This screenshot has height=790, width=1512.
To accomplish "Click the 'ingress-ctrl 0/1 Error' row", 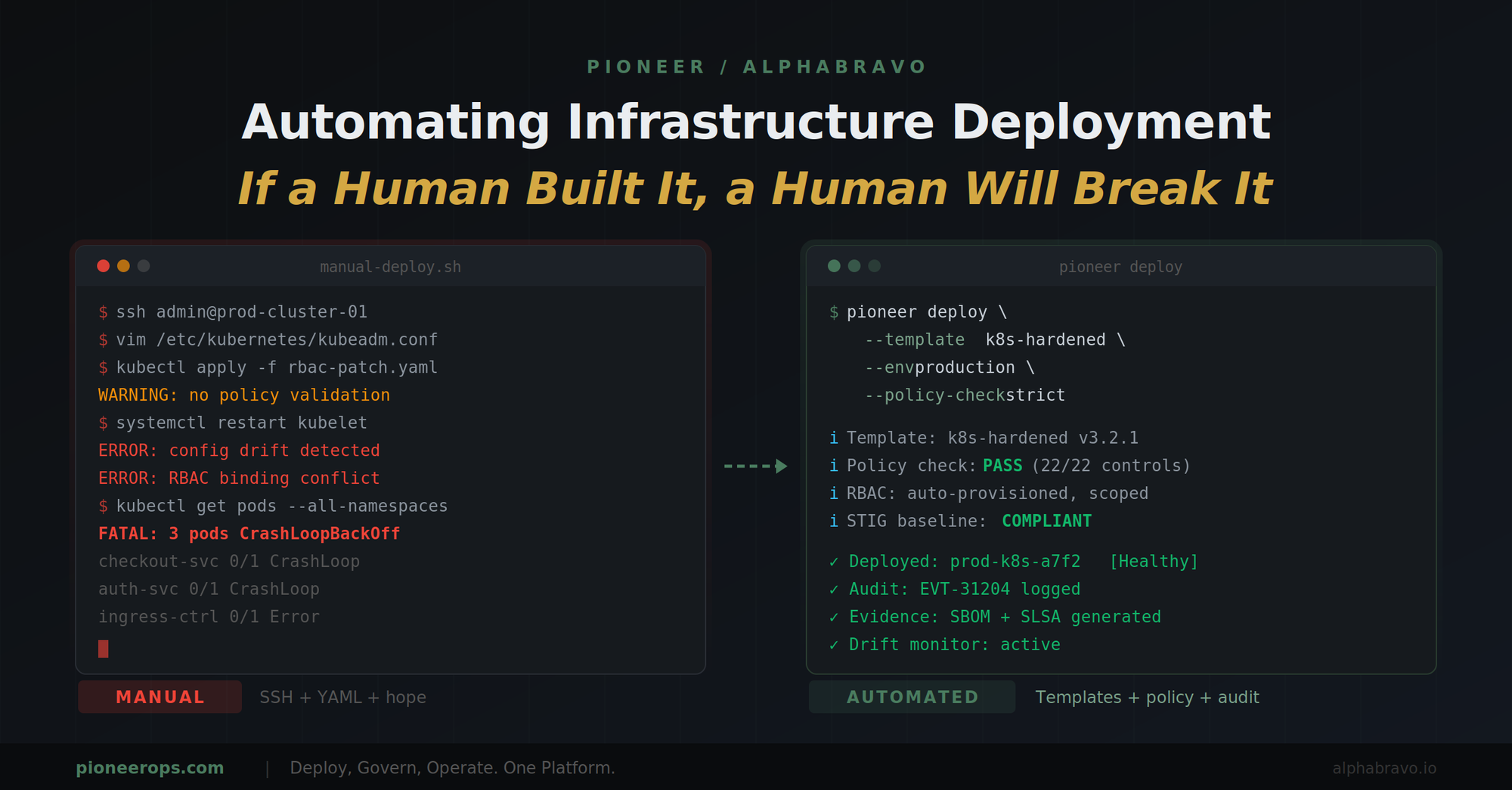I will [x=209, y=617].
